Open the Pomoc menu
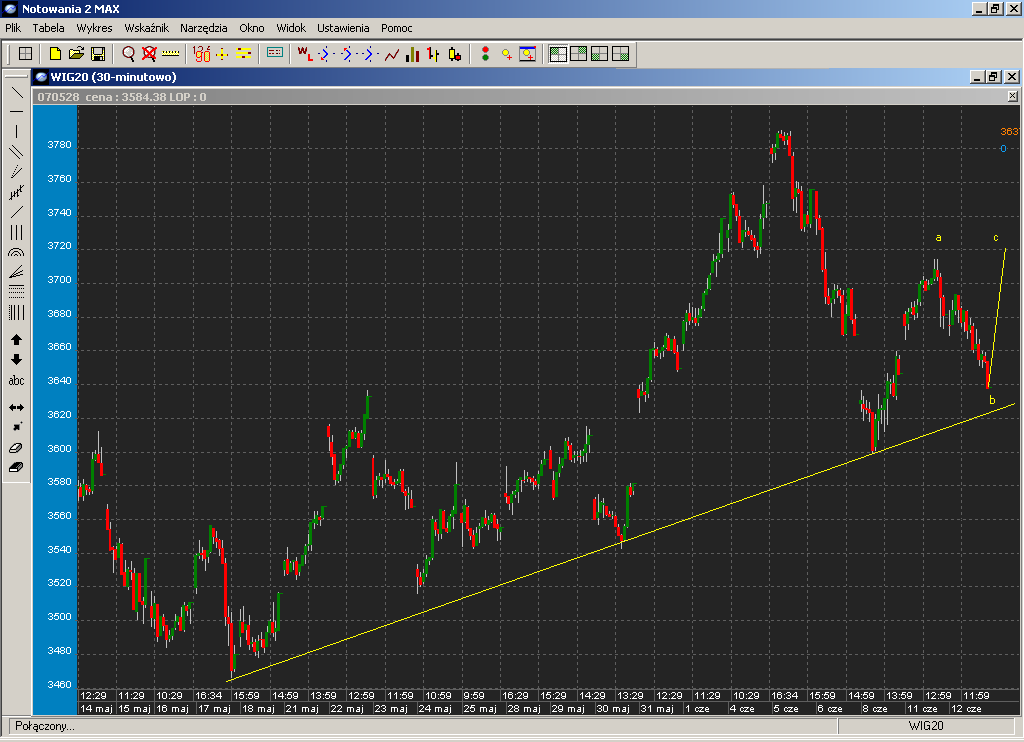Viewport: 1024px width, 742px height. point(396,28)
